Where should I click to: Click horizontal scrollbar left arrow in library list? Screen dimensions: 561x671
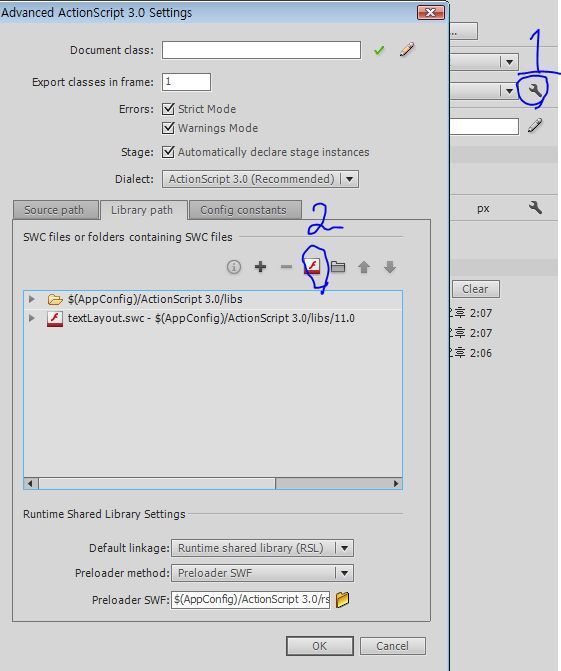tap(30, 484)
